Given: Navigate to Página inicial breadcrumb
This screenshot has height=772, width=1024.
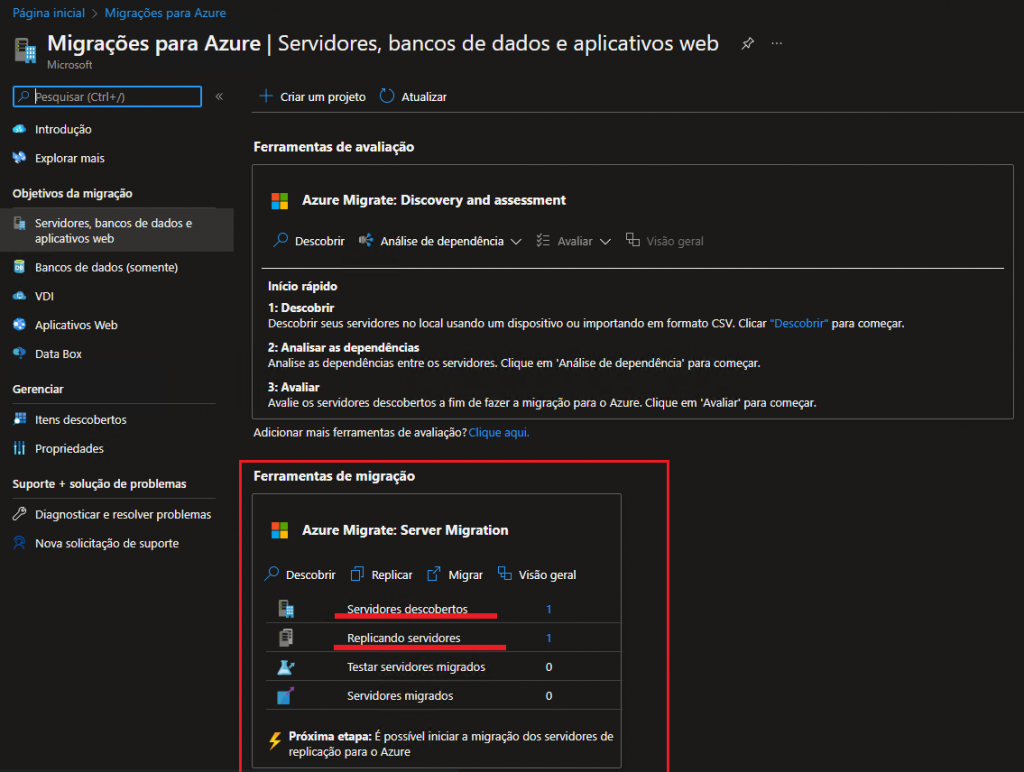Looking at the screenshot, I should pyautogui.click(x=48, y=13).
